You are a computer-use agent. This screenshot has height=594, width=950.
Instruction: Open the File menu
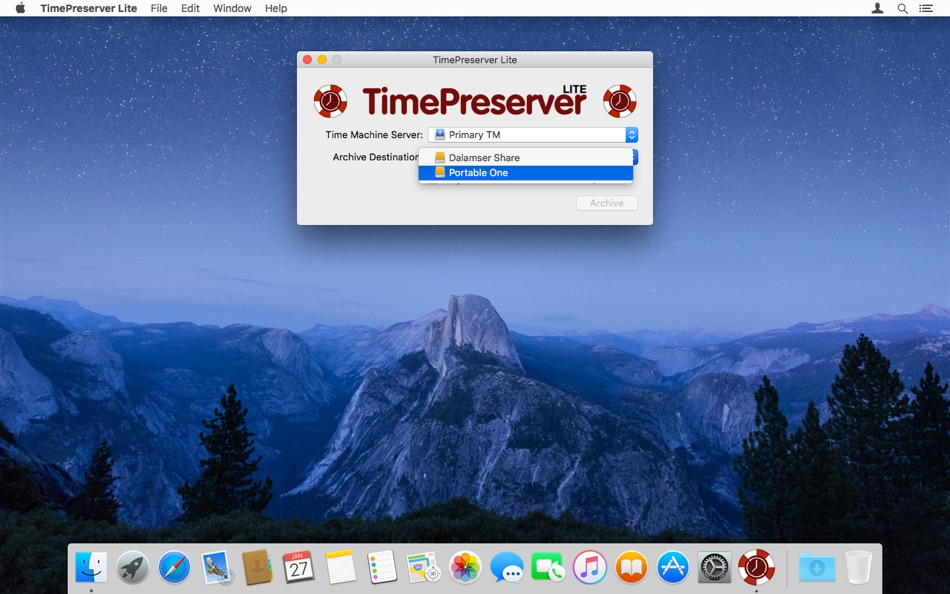pos(159,8)
